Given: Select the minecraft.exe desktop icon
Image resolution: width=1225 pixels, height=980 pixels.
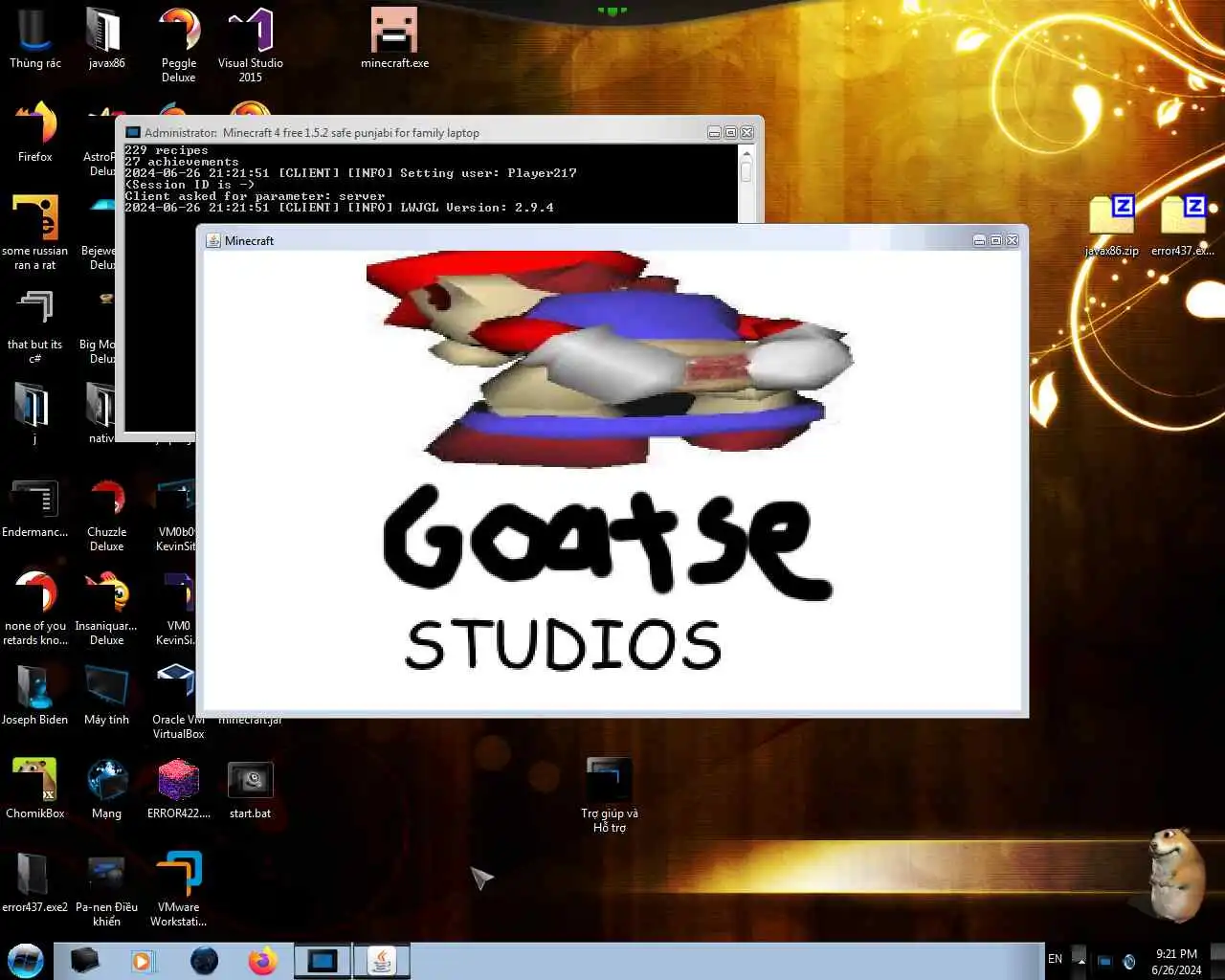Looking at the screenshot, I should (x=394, y=38).
